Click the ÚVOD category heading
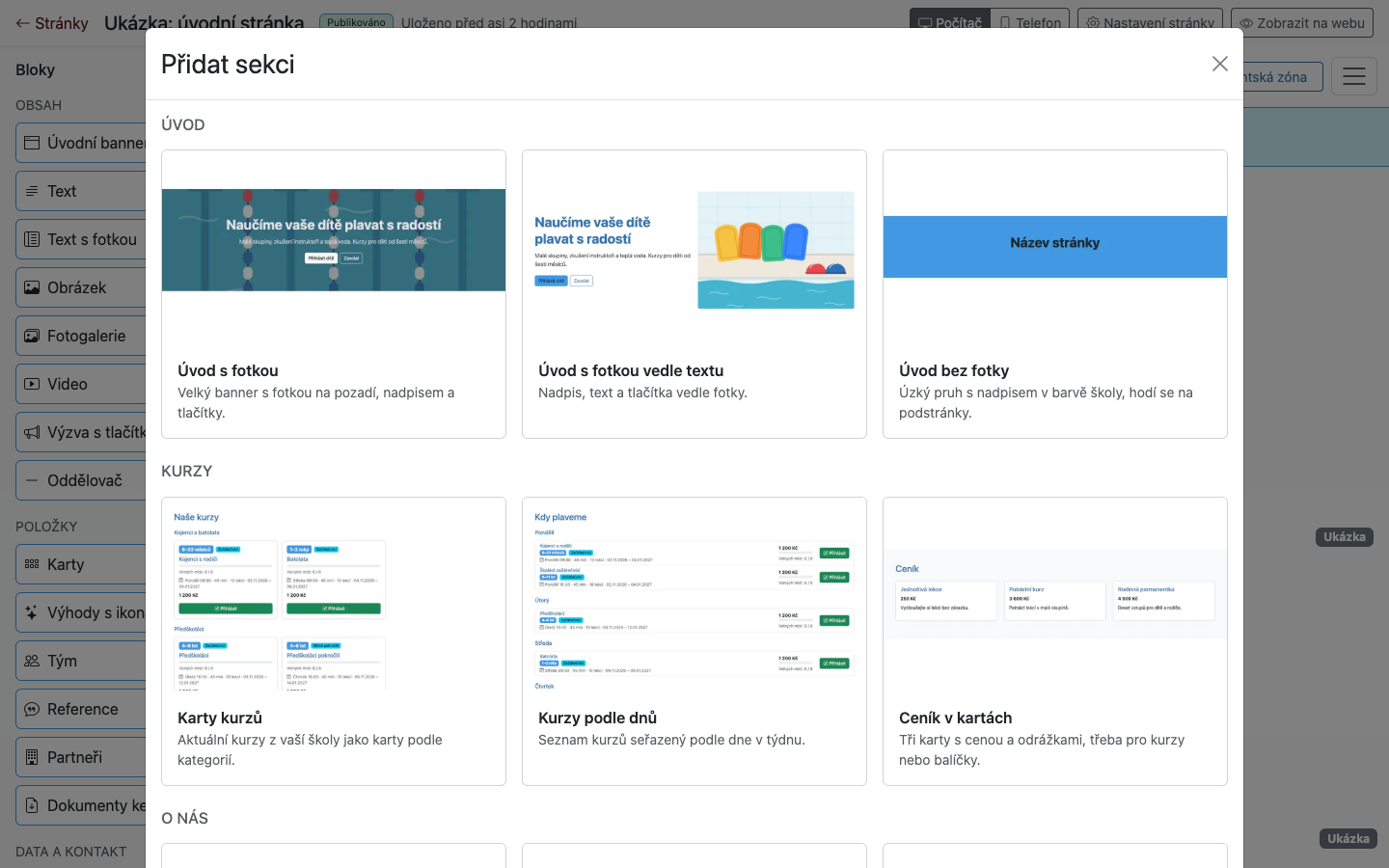The height and width of the screenshot is (868, 1389). (183, 124)
